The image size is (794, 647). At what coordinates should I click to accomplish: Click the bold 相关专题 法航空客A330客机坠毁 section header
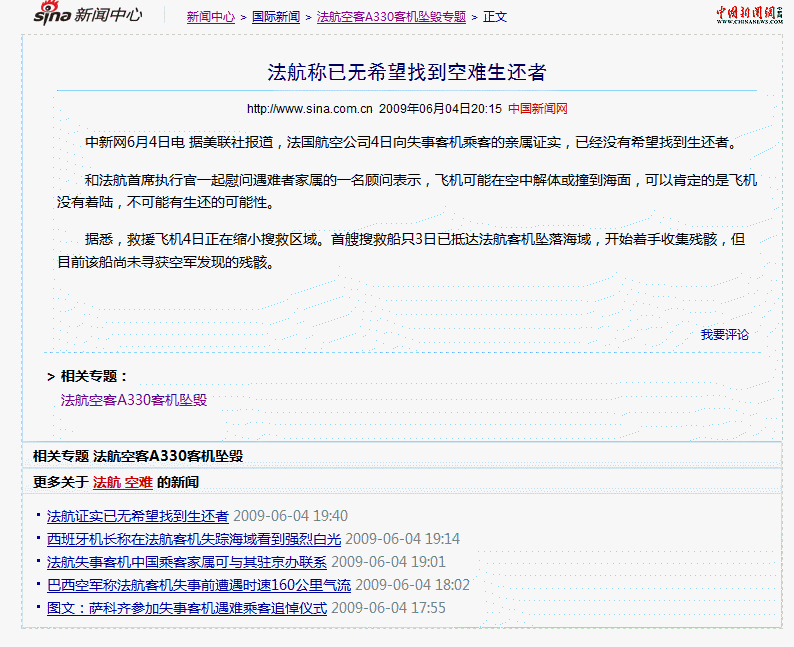tap(138, 456)
